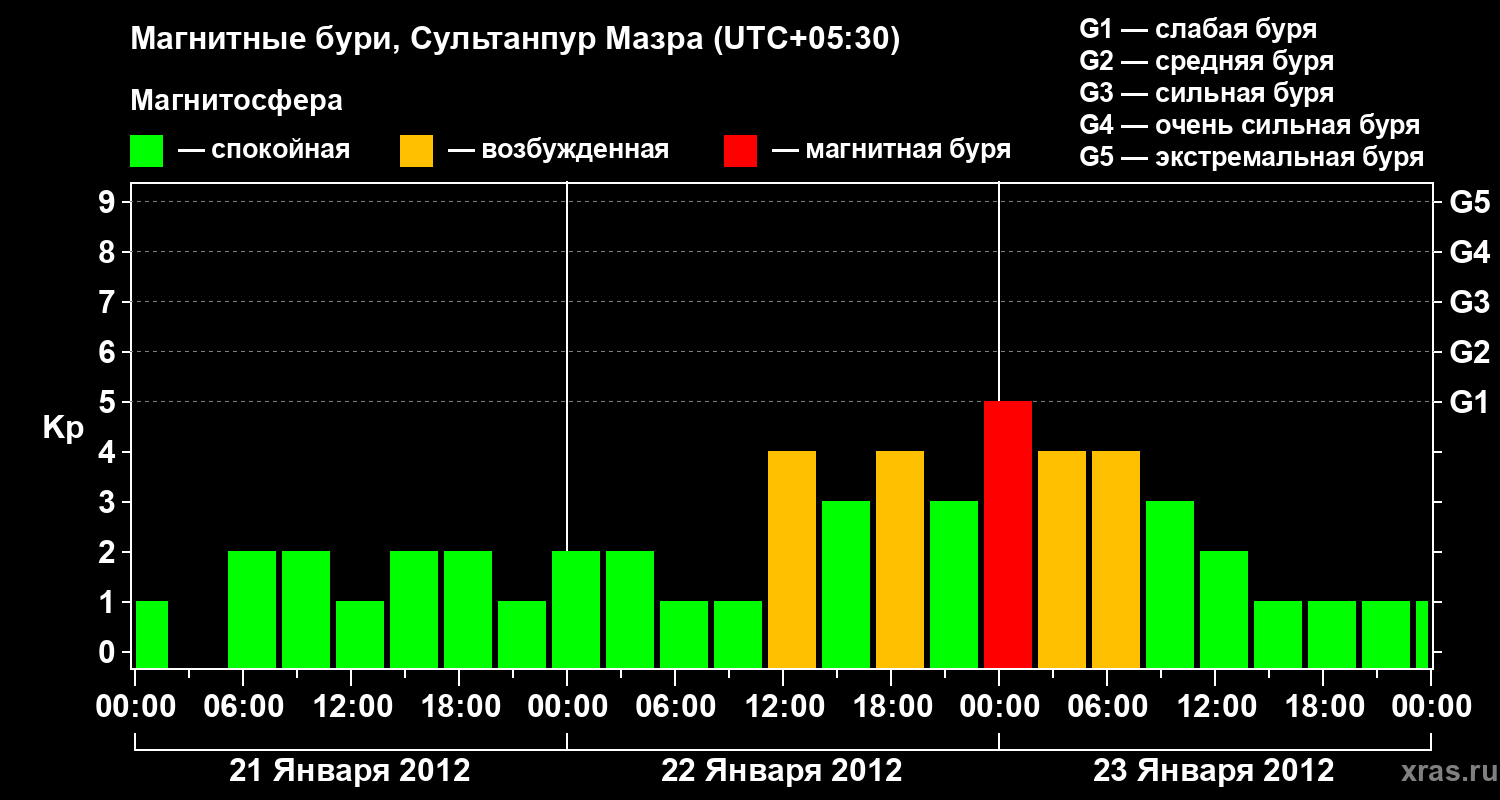The height and width of the screenshot is (800, 1500).
Task: Click the '— спокойная' legend label
Action: (x=265, y=150)
